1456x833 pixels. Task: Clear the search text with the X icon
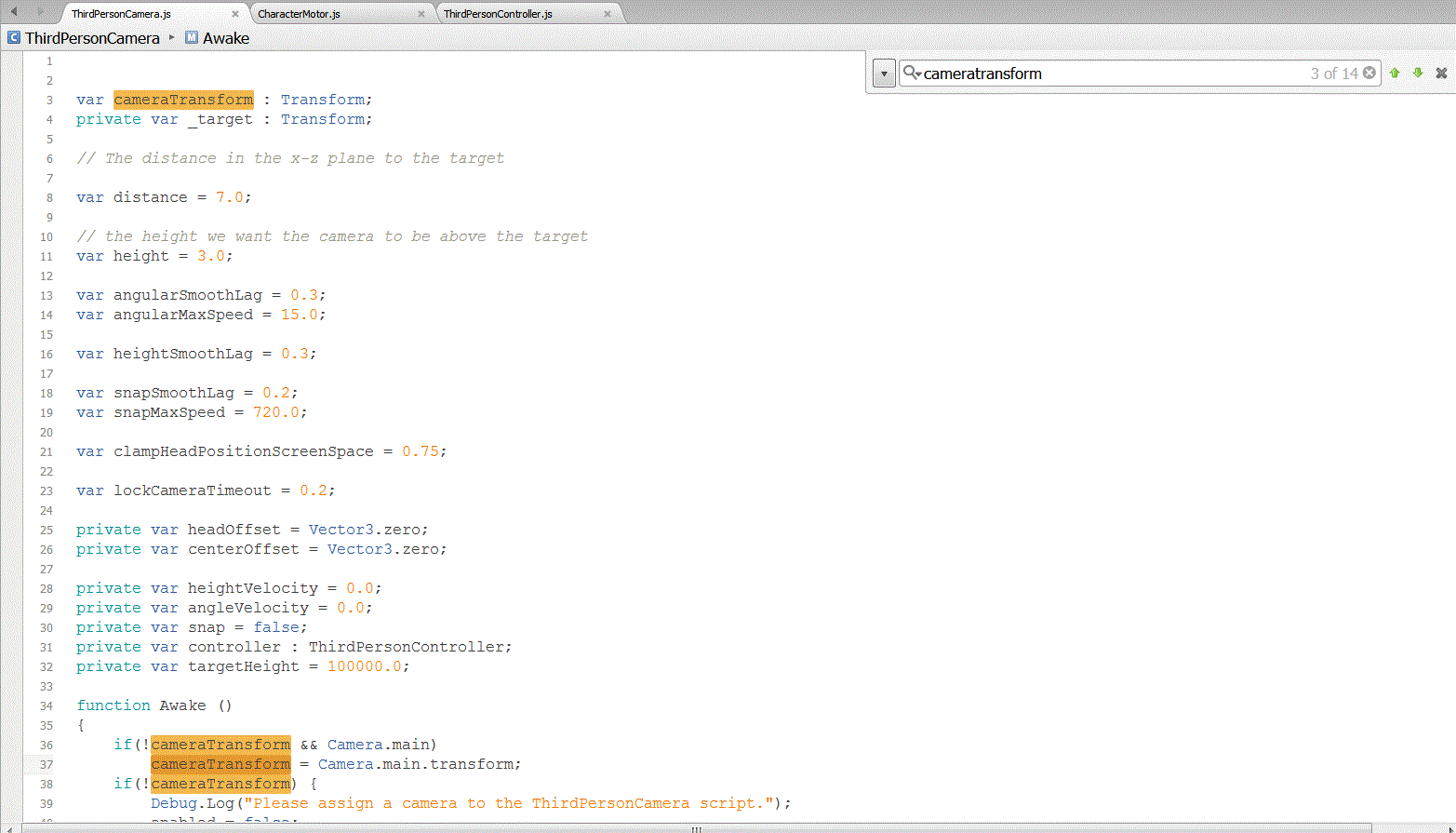1369,73
